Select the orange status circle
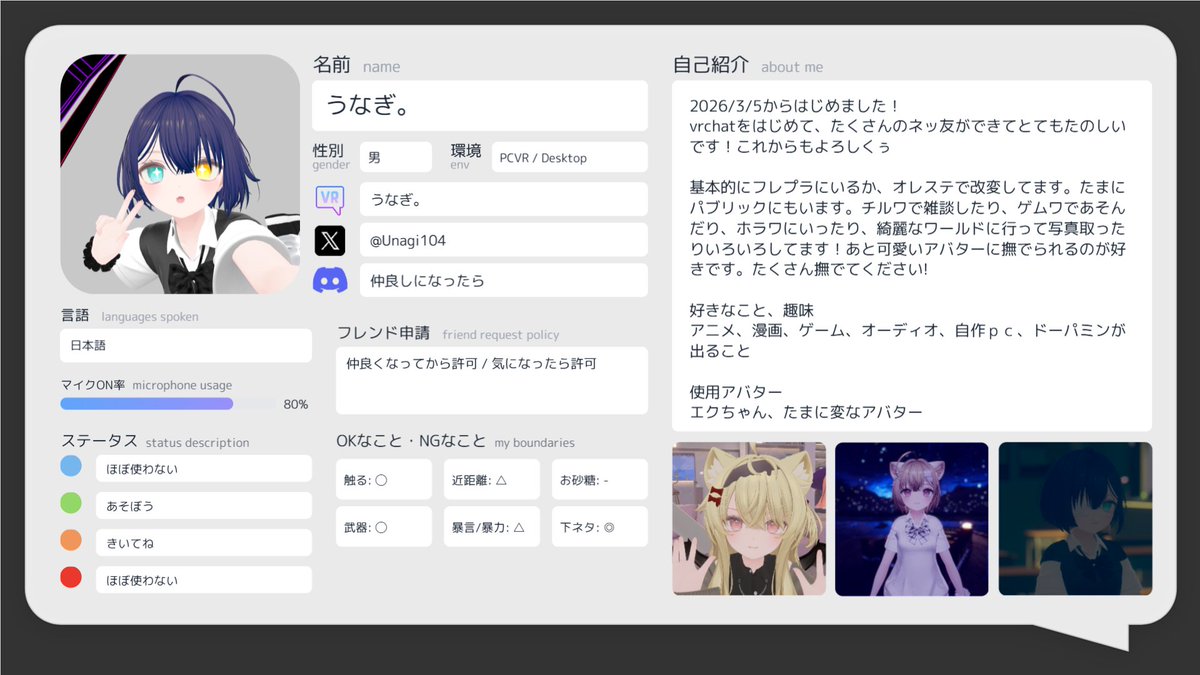1200x675 pixels. (71, 540)
